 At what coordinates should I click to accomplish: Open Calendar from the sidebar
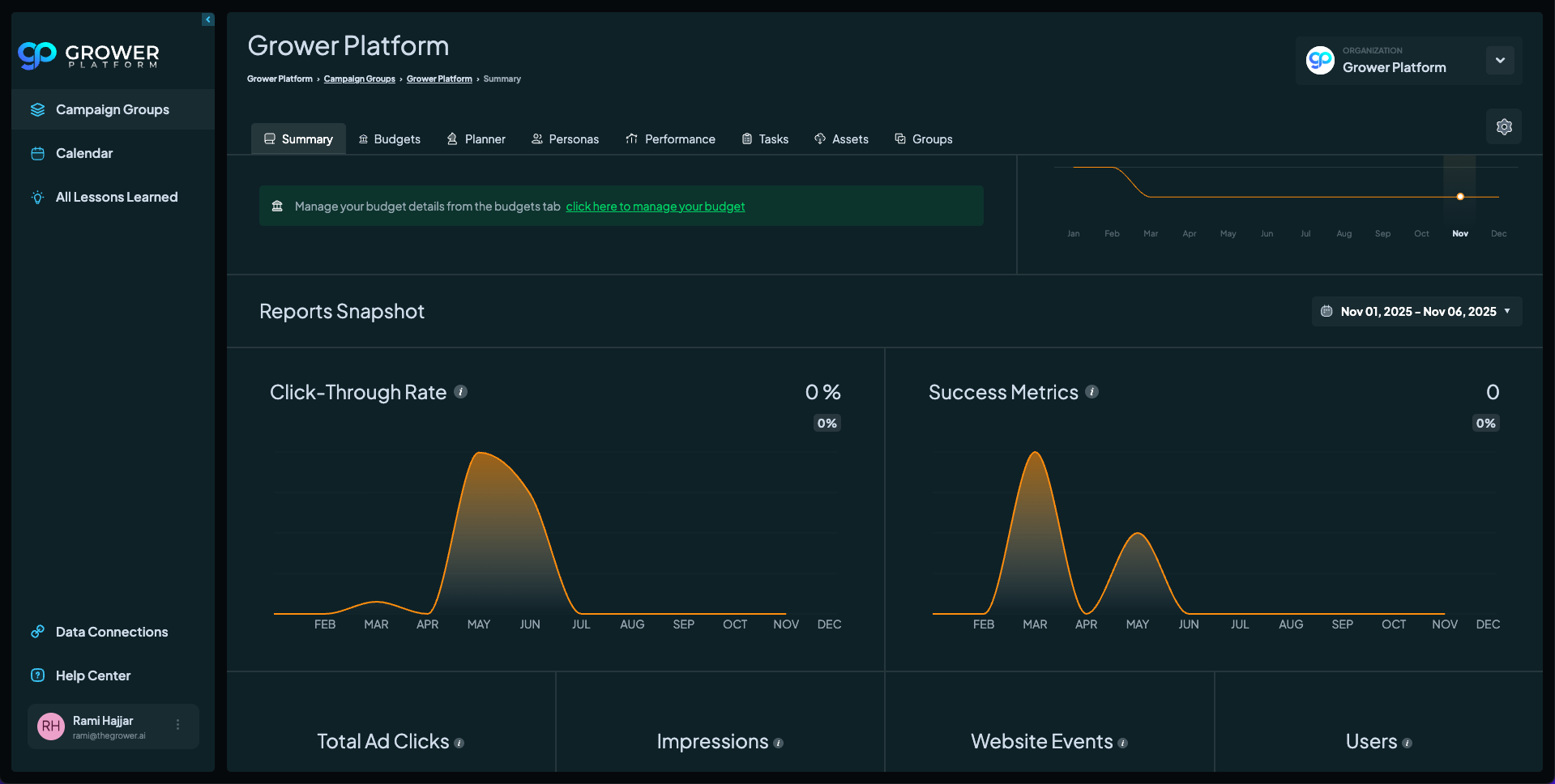click(84, 153)
